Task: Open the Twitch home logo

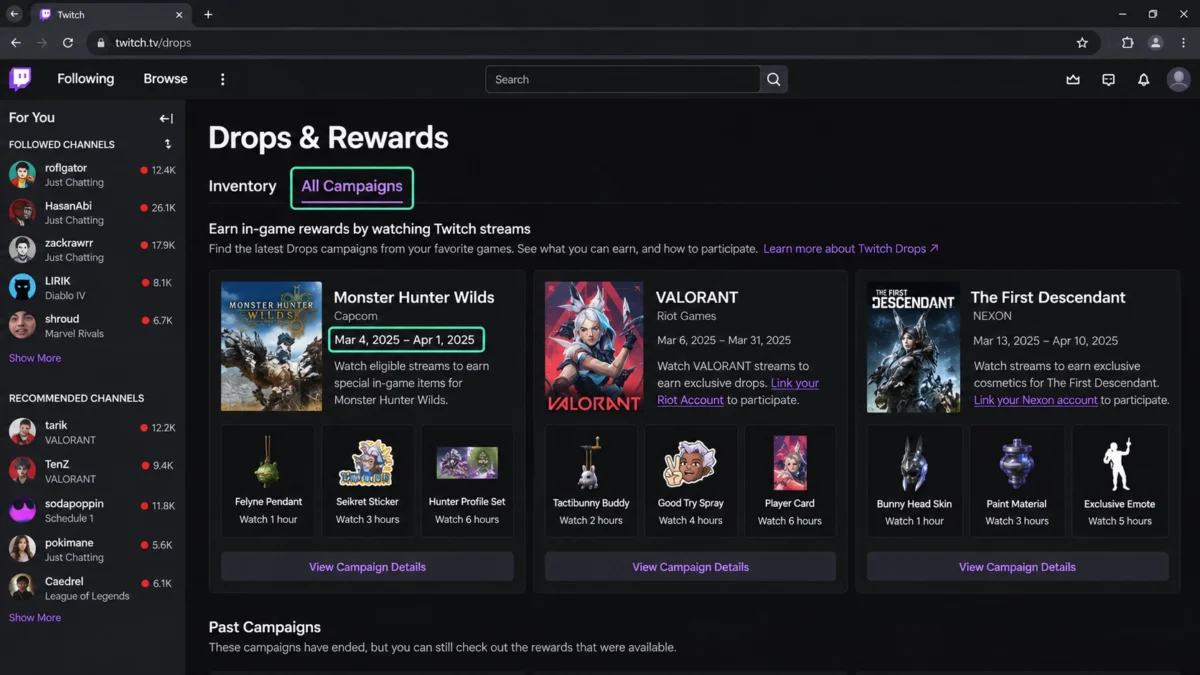Action: tap(20, 79)
